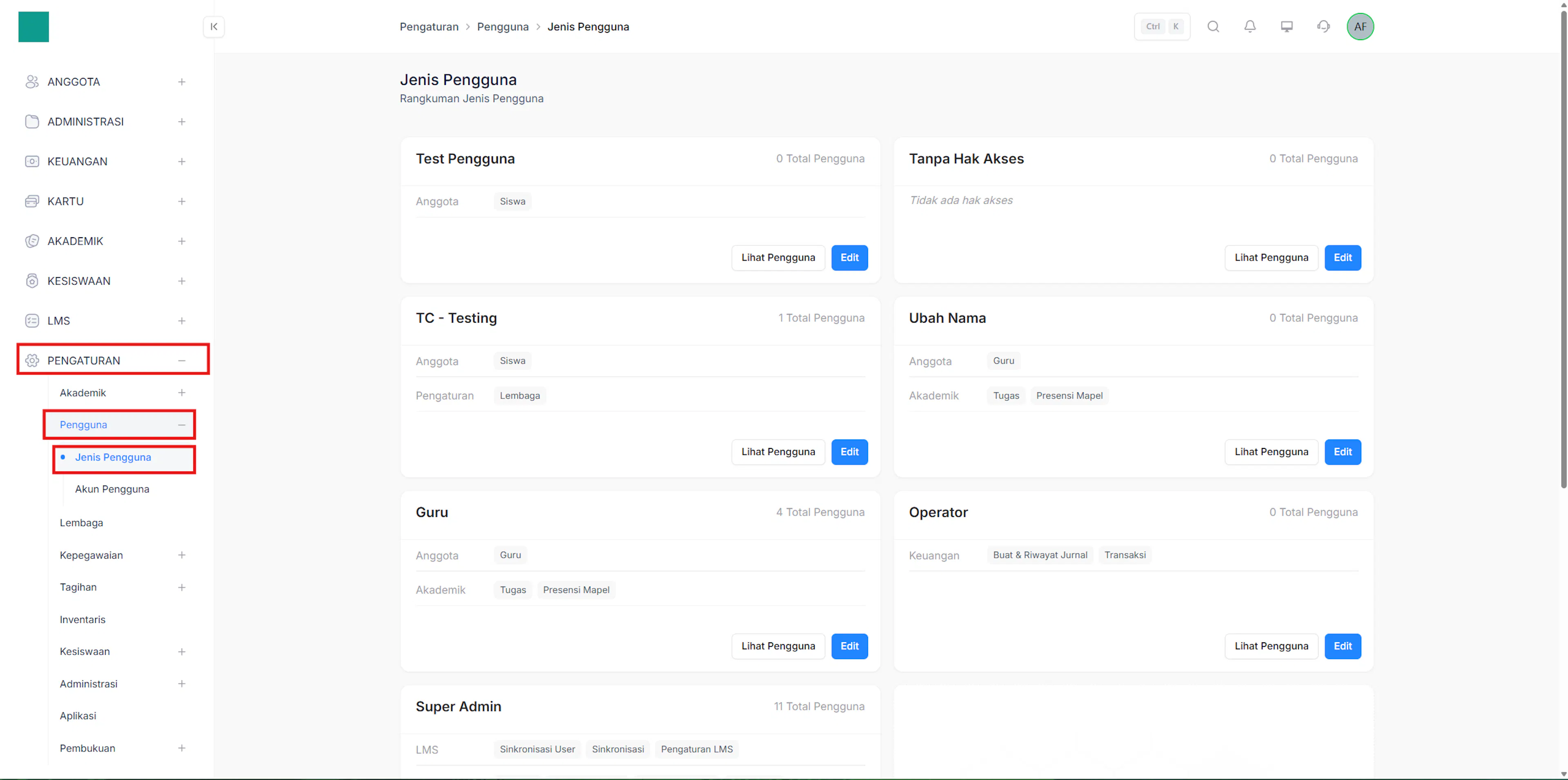This screenshot has height=780, width=1568.
Task: Expand Akademik submenu under Pengaturan
Action: (x=181, y=393)
